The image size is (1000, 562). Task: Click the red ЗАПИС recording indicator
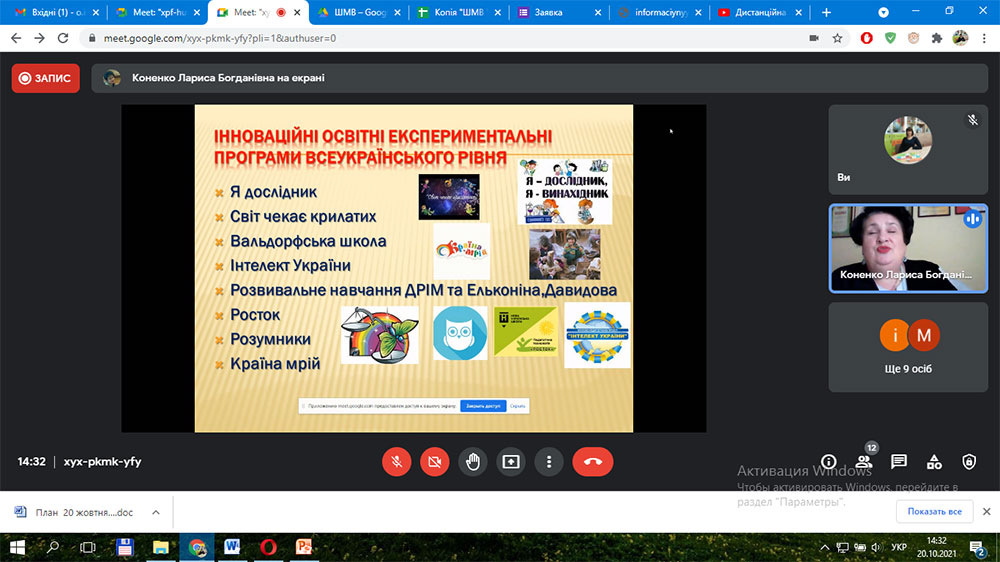point(46,78)
